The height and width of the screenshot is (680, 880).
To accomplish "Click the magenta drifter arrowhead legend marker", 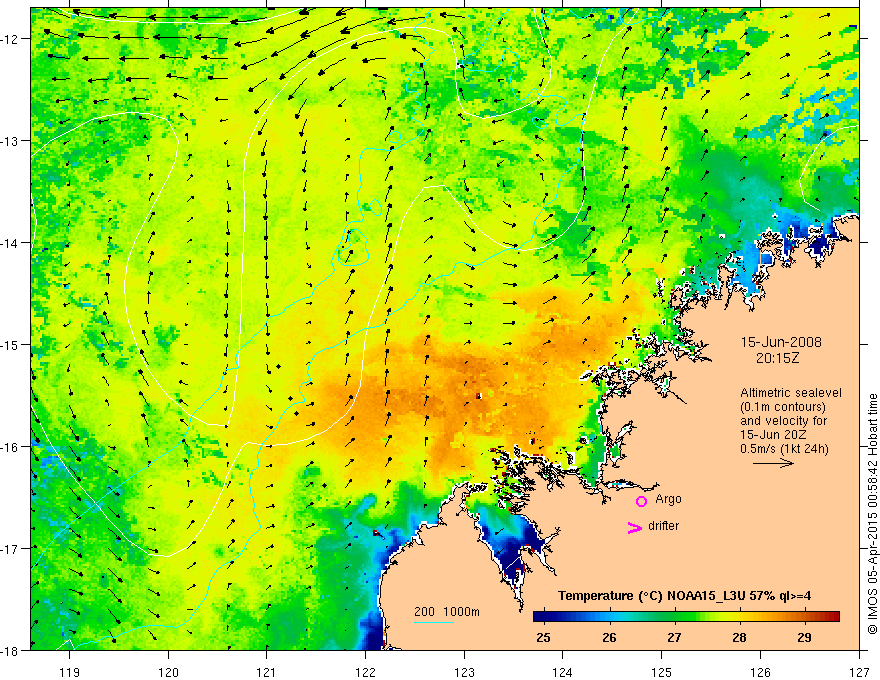I will [635, 527].
